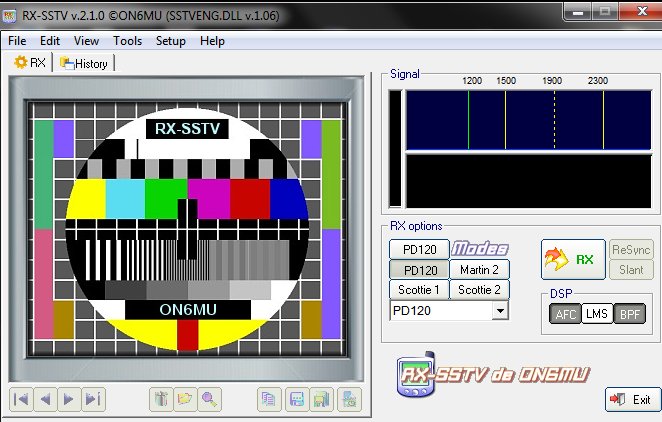This screenshot has width=662, height=422.
Task: Click the Modes label graphic
Action: click(x=480, y=249)
